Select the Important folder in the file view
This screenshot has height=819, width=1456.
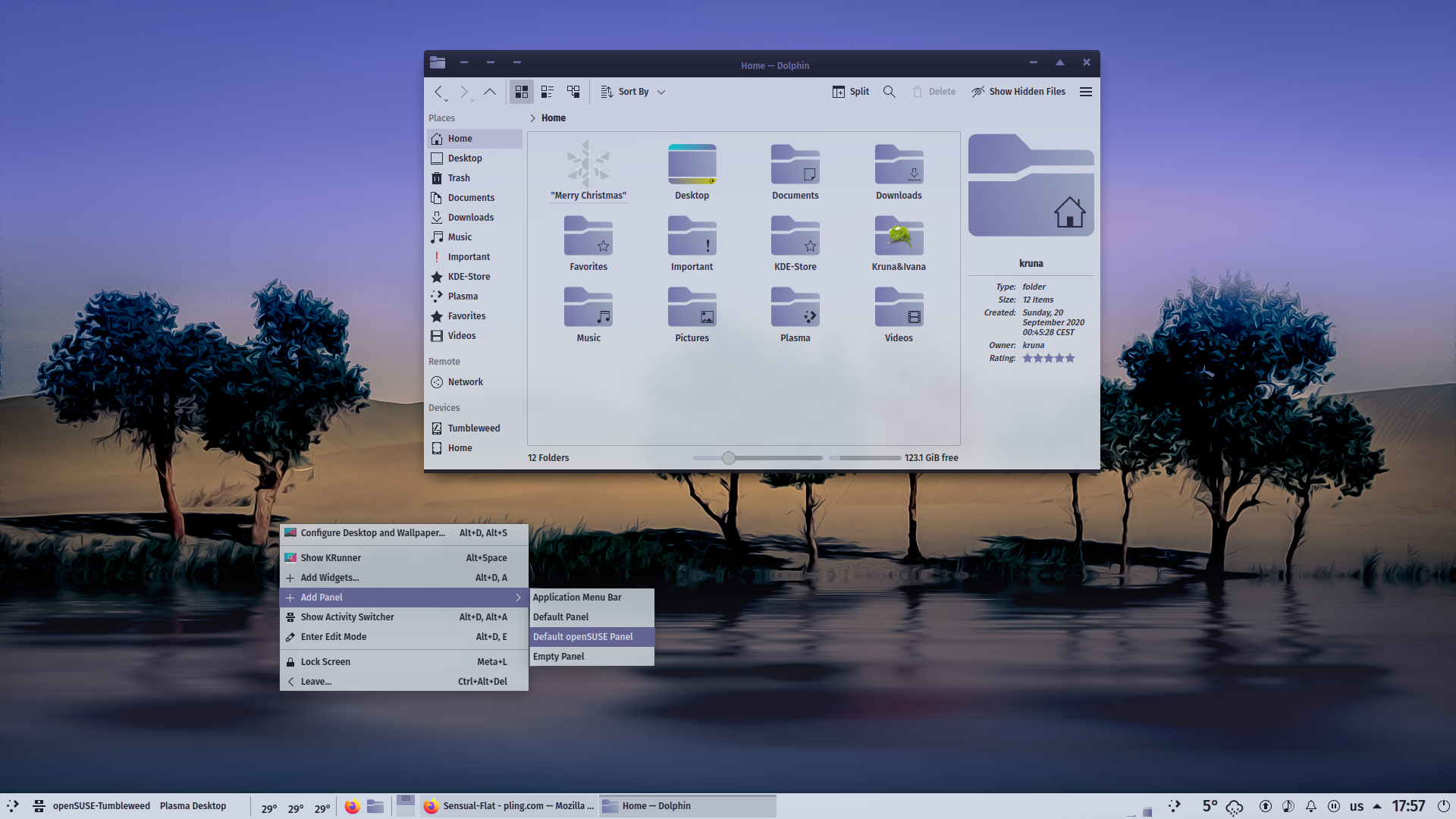click(692, 243)
